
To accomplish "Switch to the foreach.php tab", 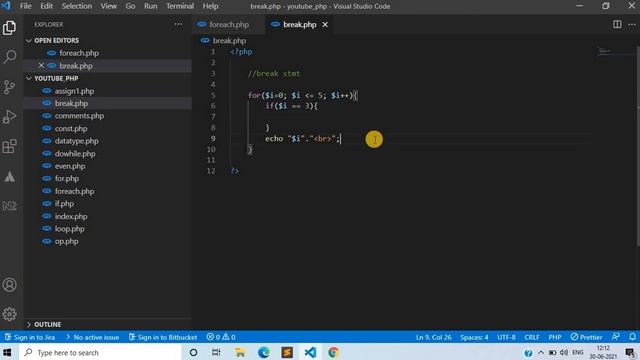I will (x=229, y=24).
